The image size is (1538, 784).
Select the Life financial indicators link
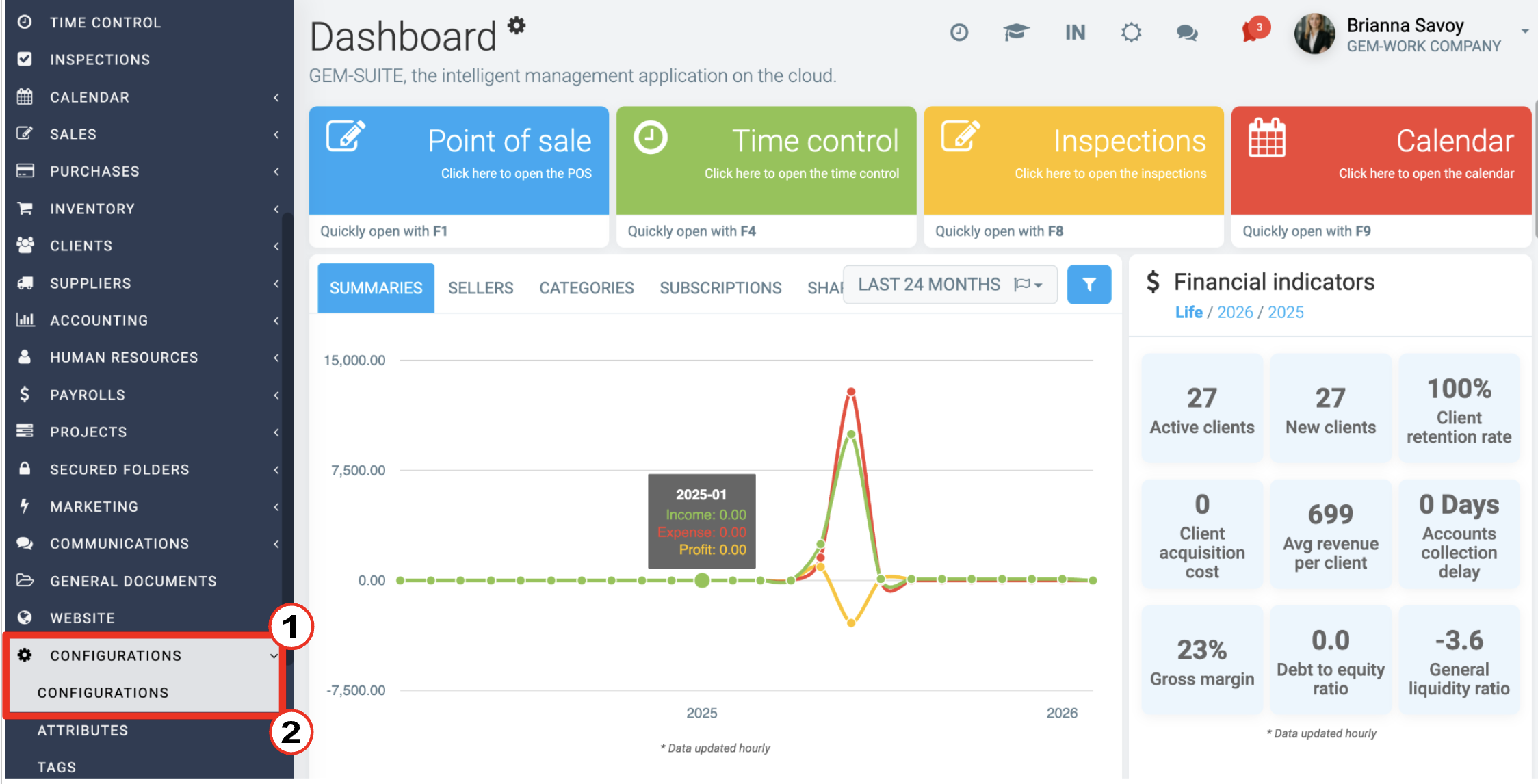coord(1189,312)
